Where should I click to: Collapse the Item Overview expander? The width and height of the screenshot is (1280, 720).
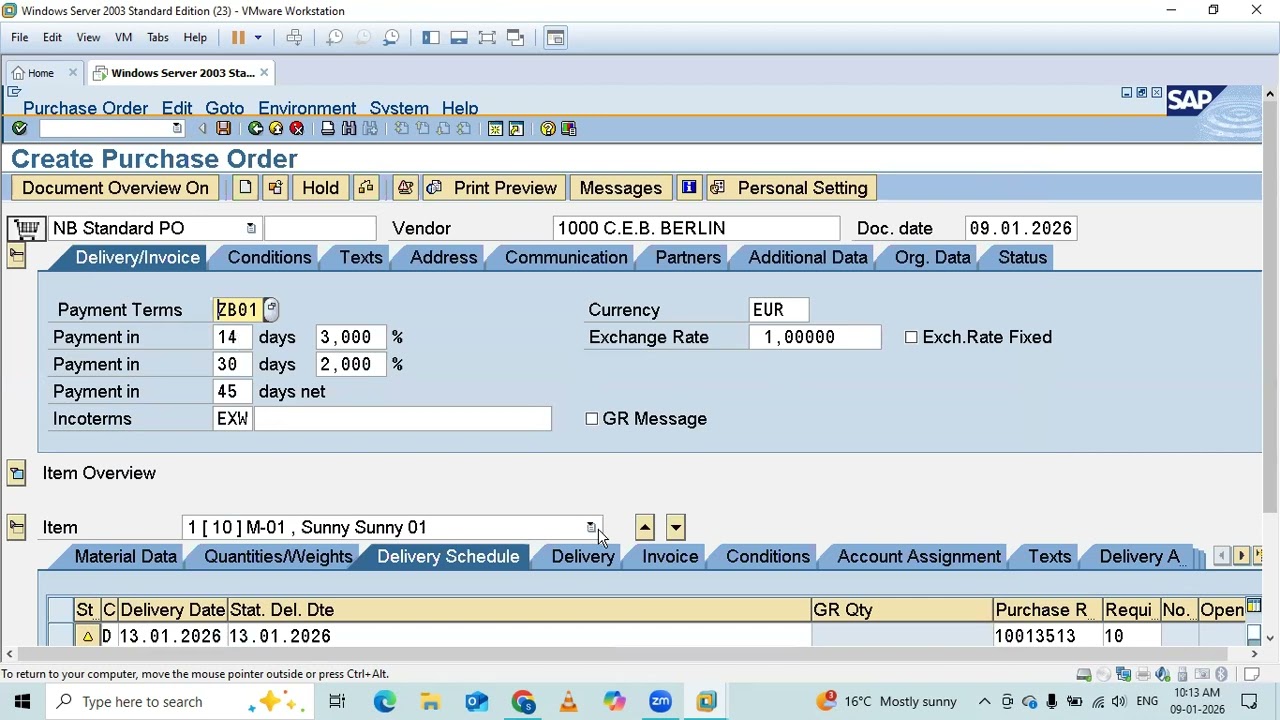(16, 473)
